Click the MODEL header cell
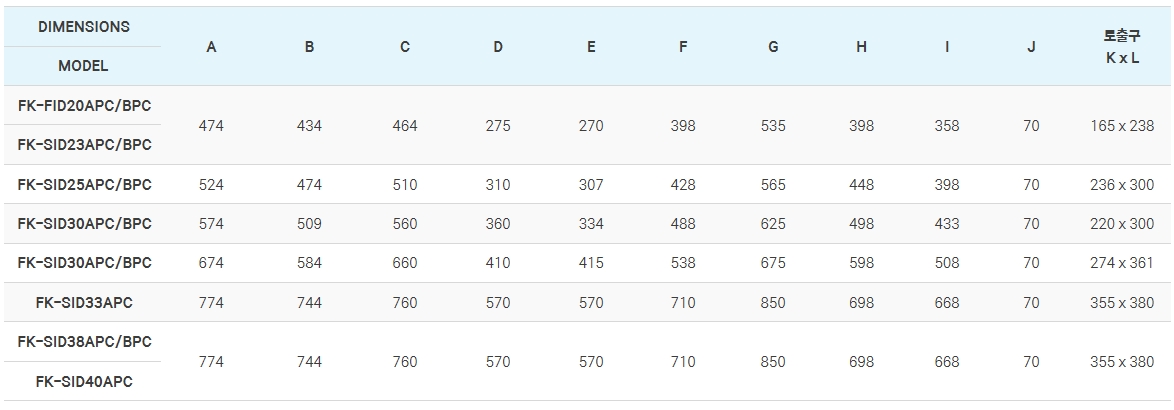1174x410 pixels. [83, 66]
